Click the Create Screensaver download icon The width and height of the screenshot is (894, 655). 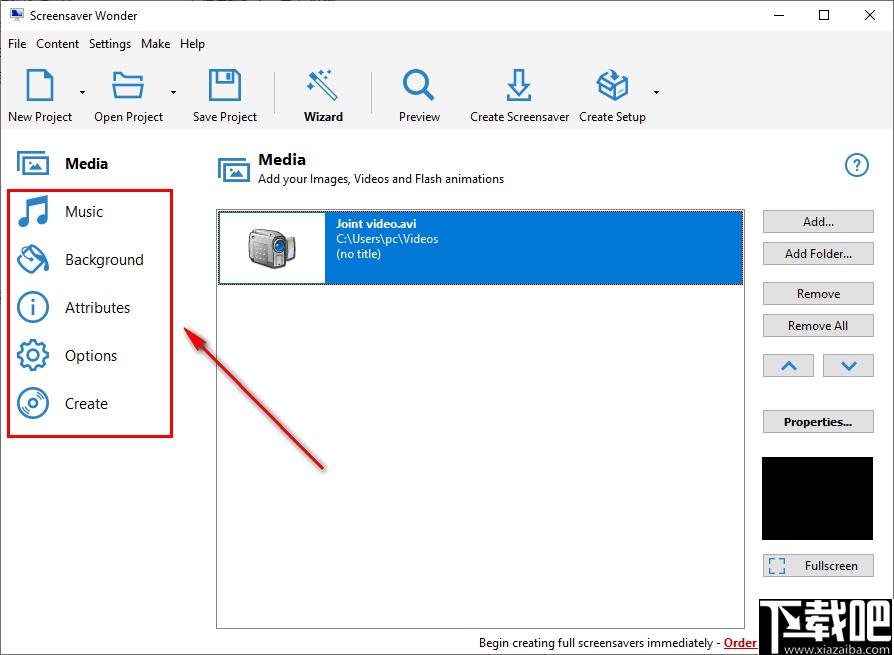(x=519, y=86)
